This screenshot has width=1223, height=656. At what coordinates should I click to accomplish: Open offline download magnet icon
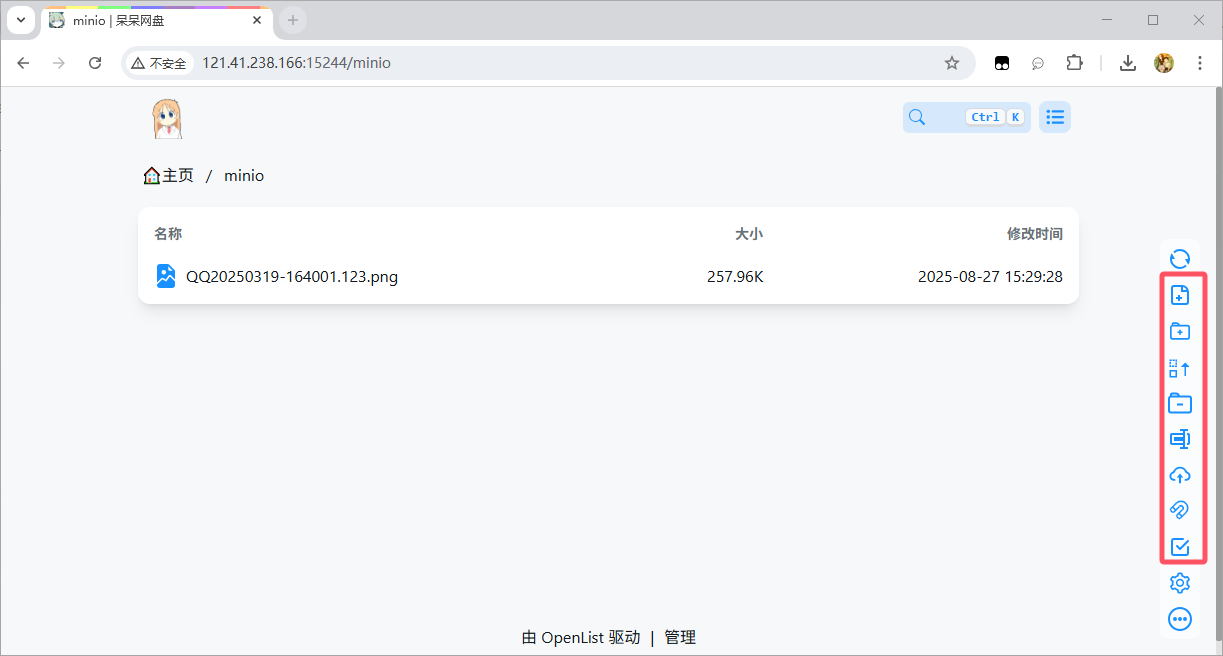click(x=1180, y=511)
